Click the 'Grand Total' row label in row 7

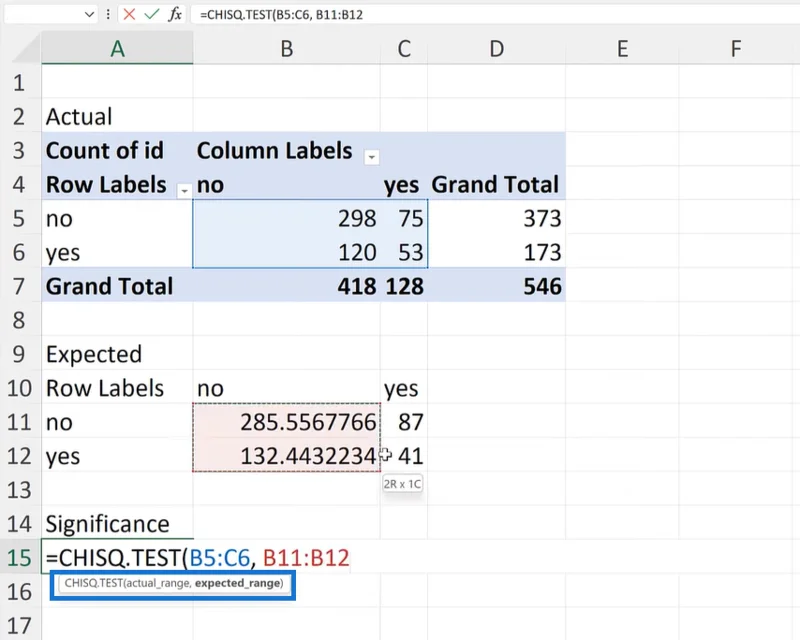coord(117,286)
